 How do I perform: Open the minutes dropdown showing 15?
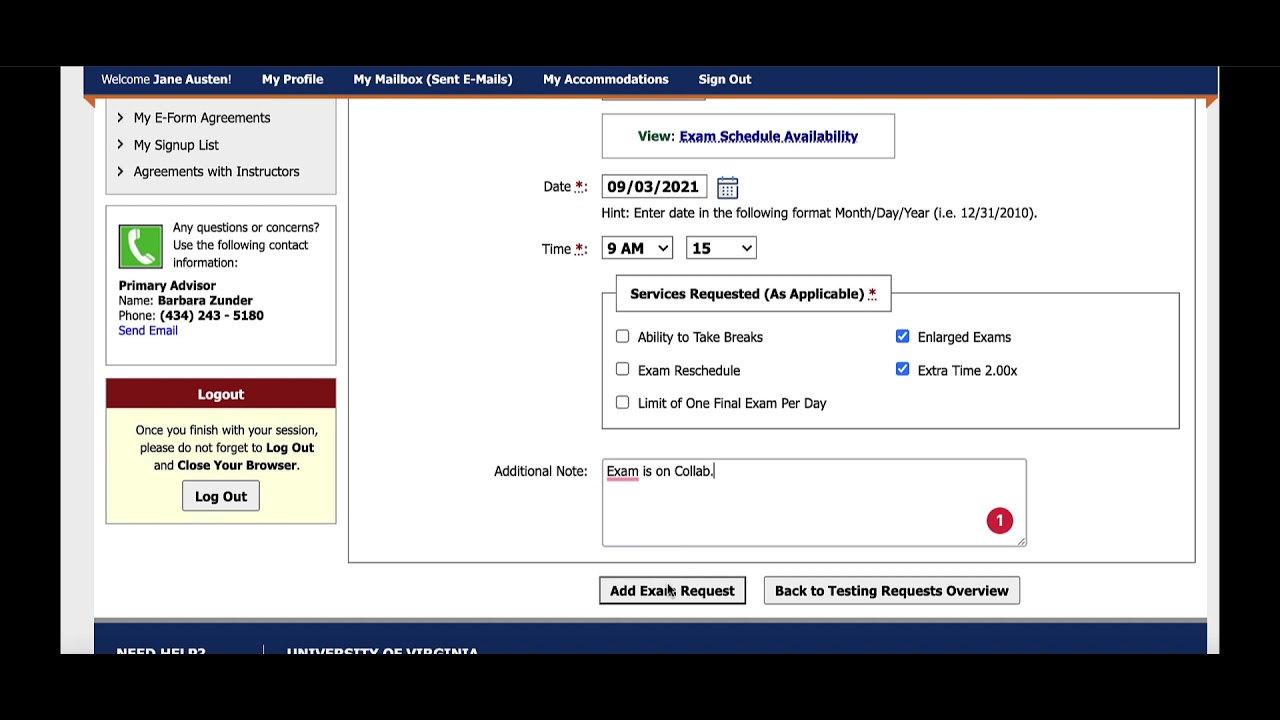(721, 248)
